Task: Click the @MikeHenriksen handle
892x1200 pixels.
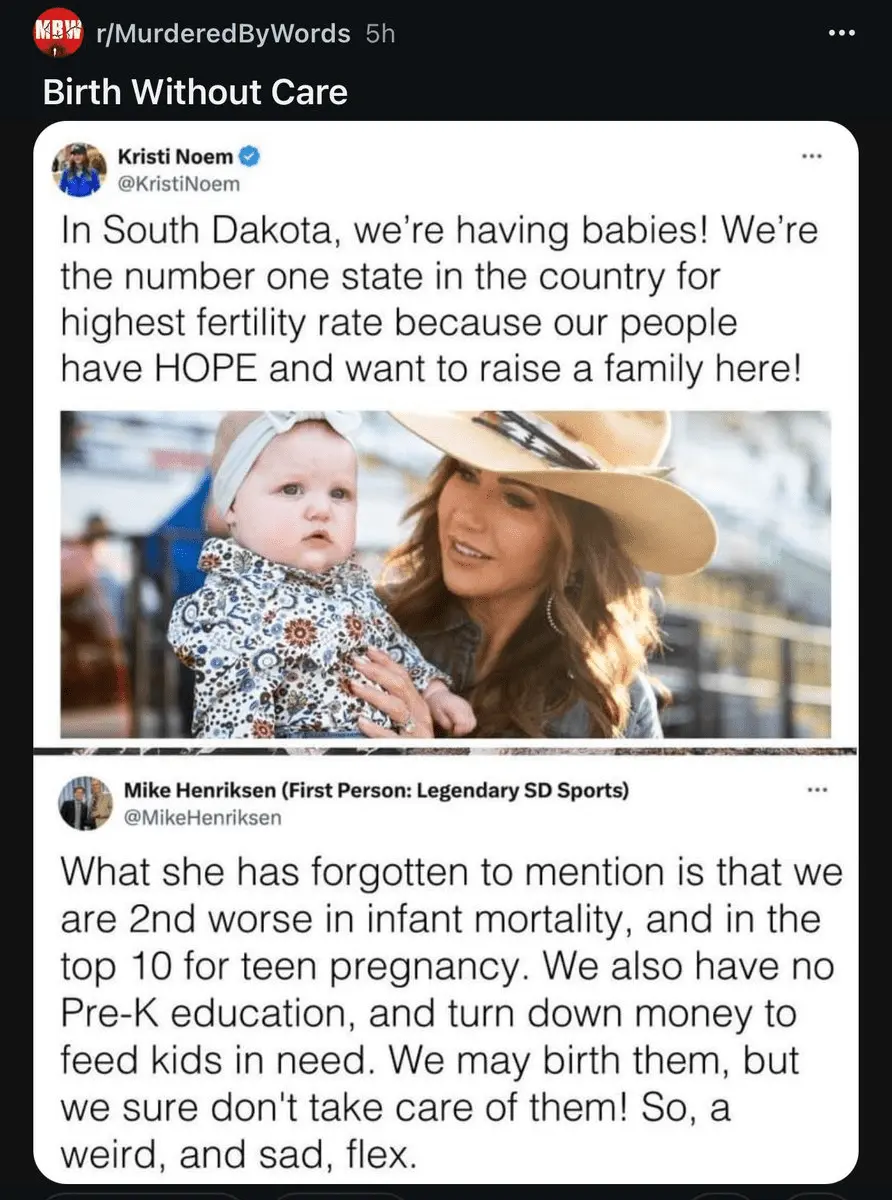Action: pos(202,817)
